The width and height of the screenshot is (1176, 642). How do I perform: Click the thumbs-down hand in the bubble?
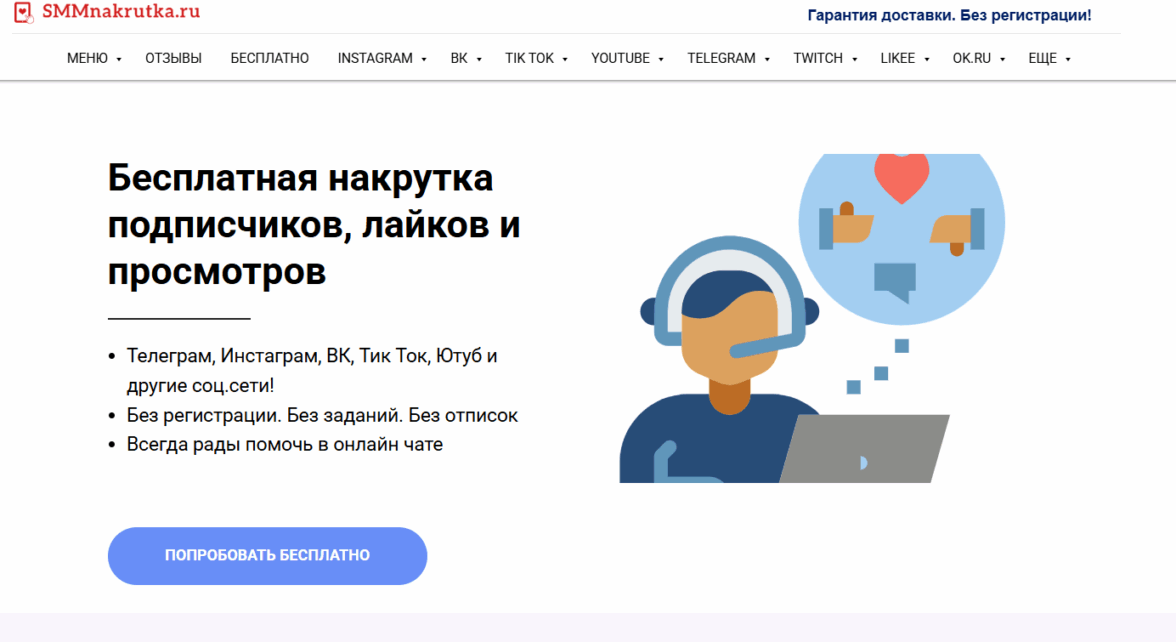(957, 232)
